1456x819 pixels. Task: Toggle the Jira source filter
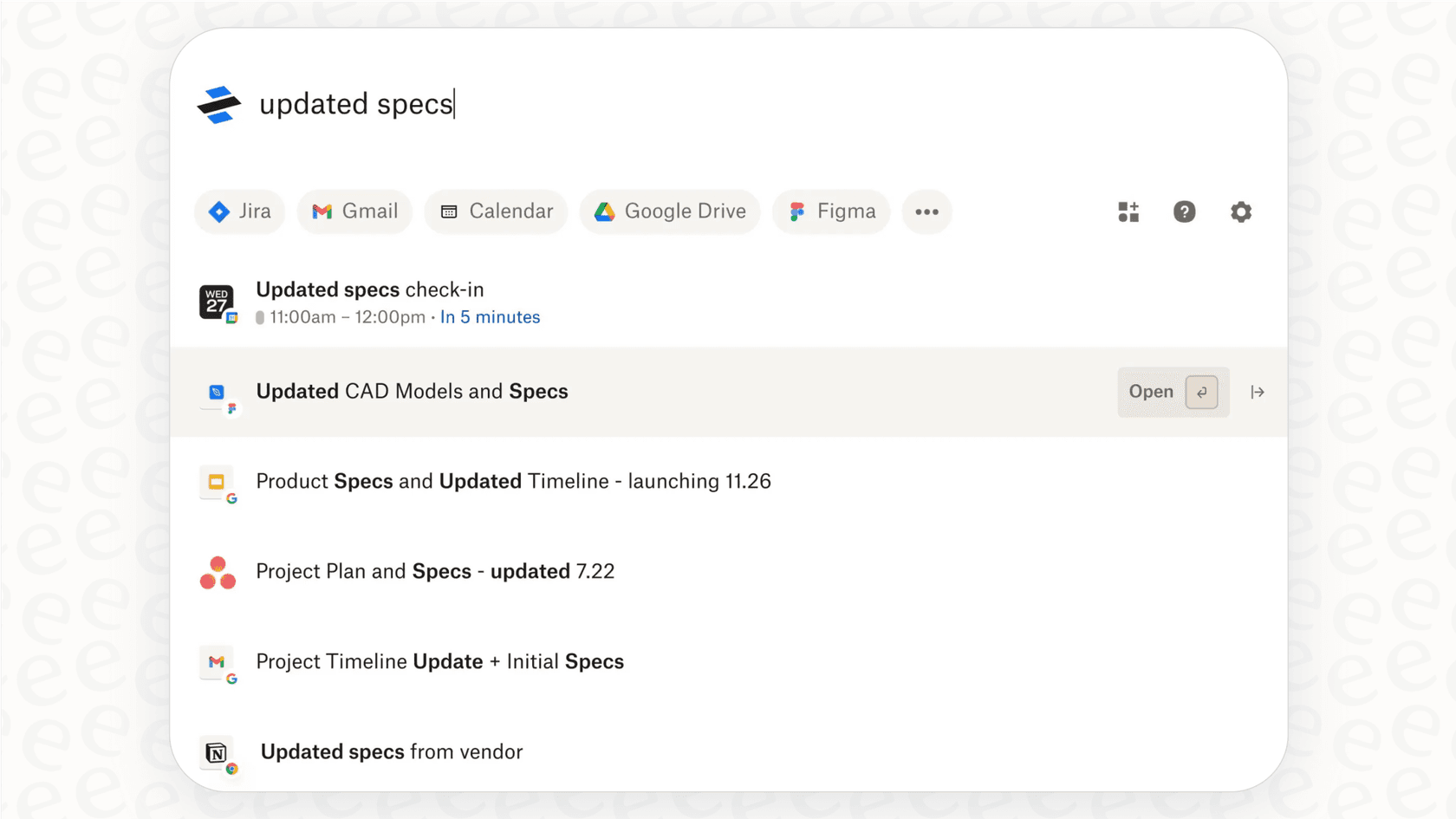tap(239, 211)
